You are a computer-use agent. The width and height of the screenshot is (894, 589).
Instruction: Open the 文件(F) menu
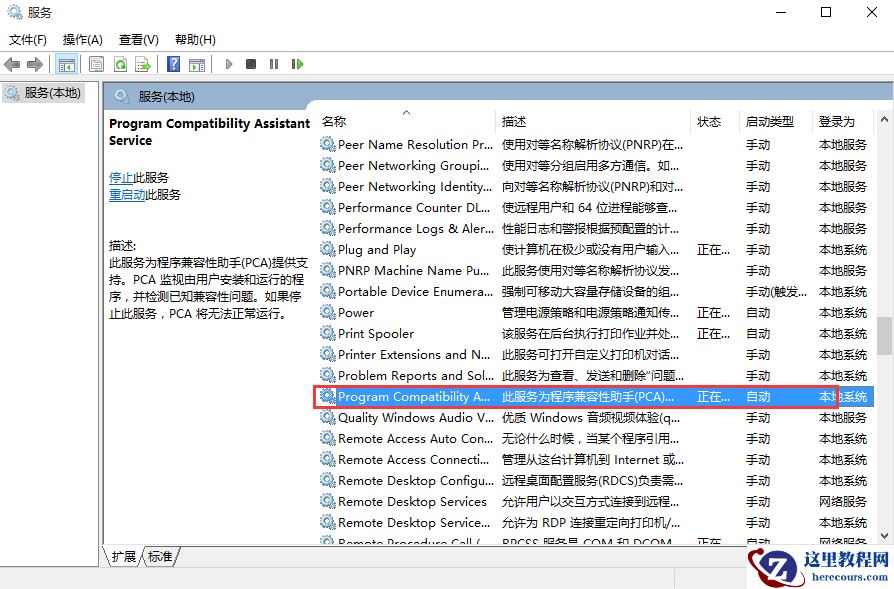pos(27,39)
